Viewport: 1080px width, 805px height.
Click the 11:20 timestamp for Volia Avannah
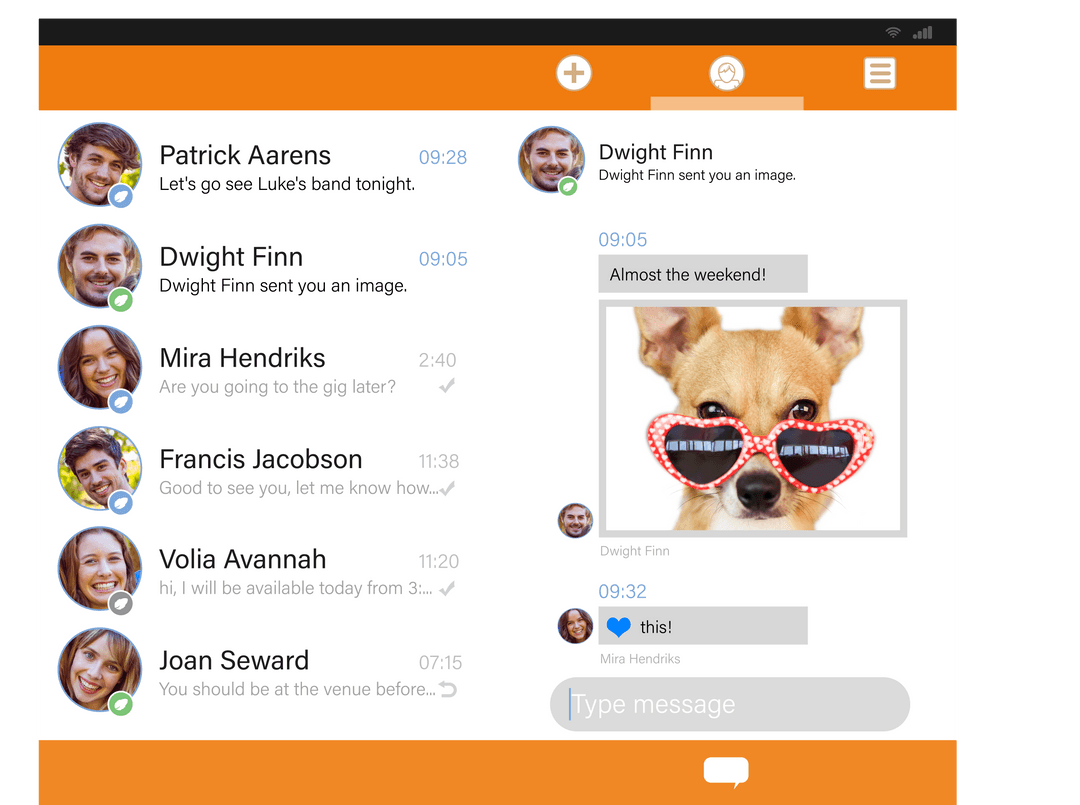[x=439, y=562]
